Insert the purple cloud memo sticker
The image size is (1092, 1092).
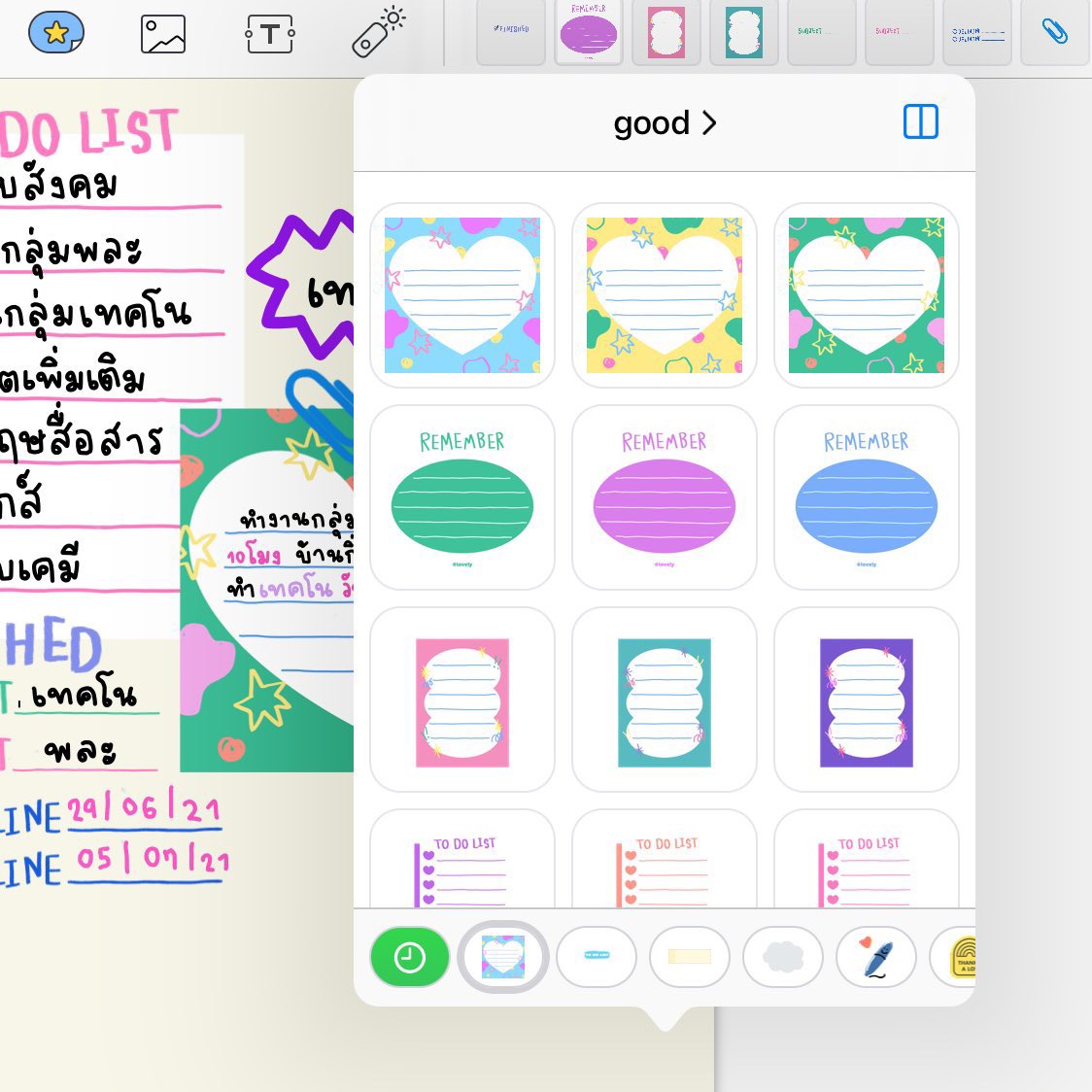(x=867, y=700)
